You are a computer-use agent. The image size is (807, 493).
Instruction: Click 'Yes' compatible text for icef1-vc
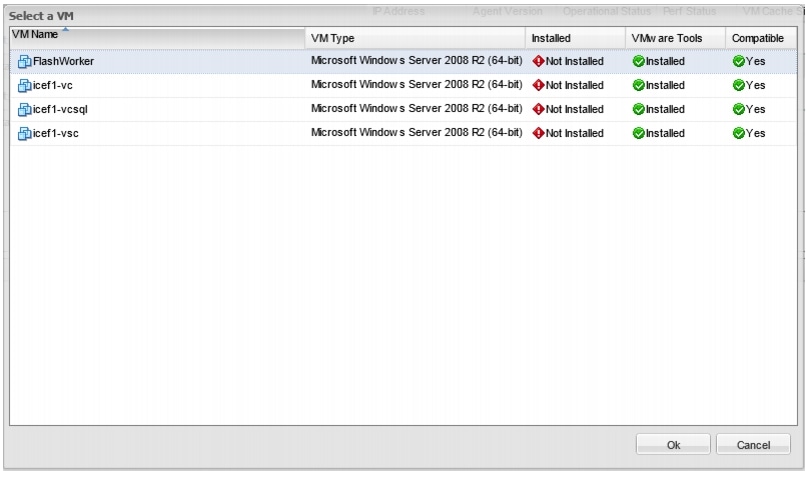click(x=756, y=85)
